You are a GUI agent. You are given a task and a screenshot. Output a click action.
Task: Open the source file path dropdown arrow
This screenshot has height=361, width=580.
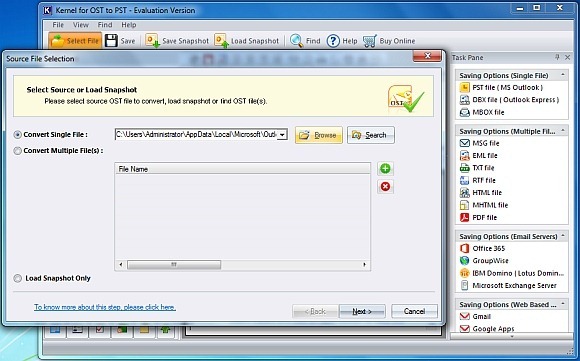coord(282,135)
